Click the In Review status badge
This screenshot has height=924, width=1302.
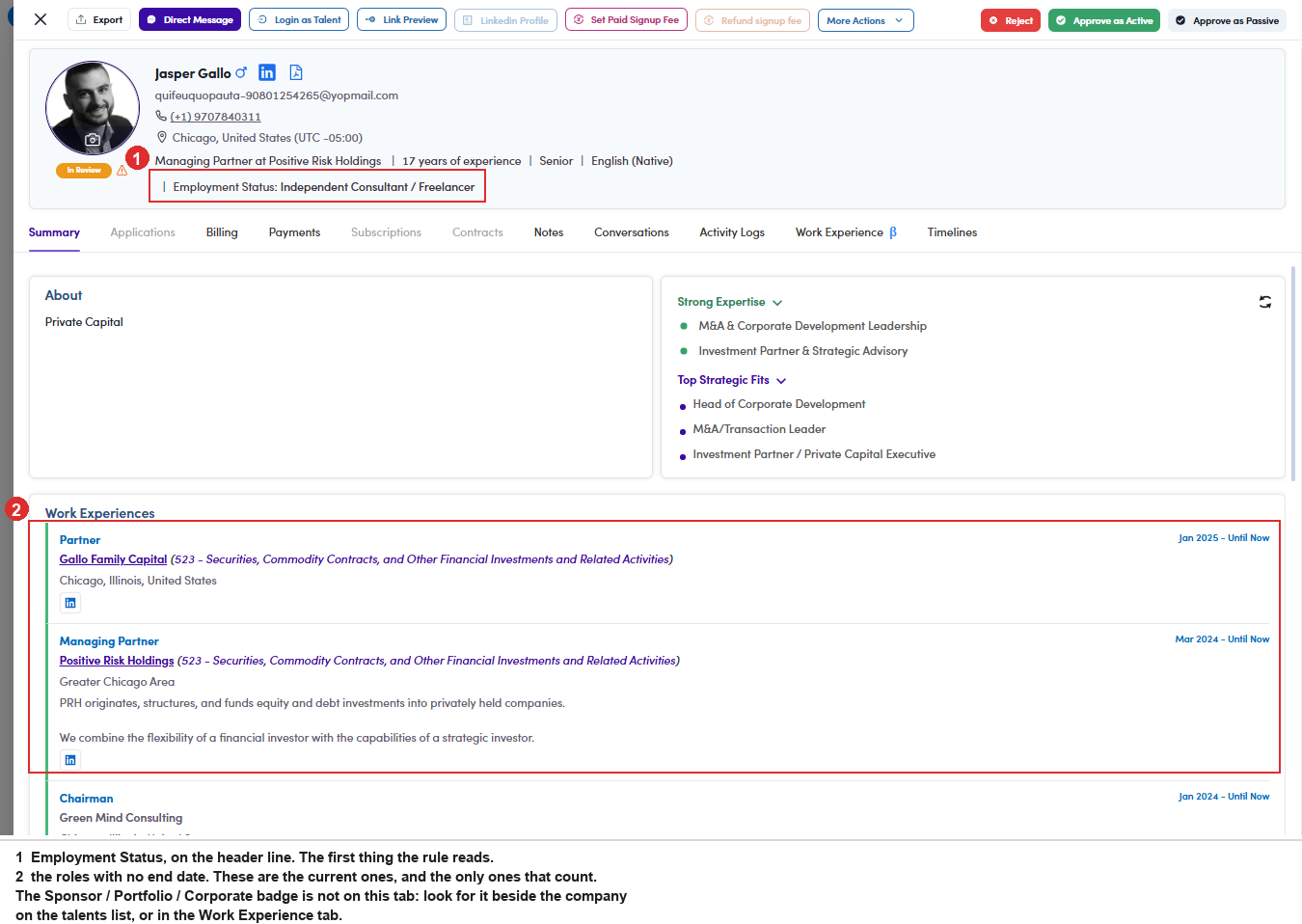[84, 171]
